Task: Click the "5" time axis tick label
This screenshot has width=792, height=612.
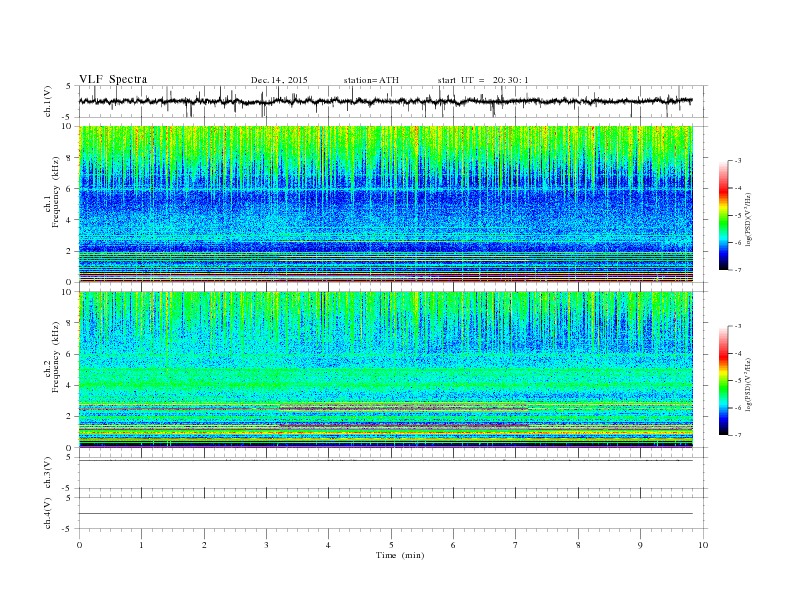Action: [x=391, y=545]
